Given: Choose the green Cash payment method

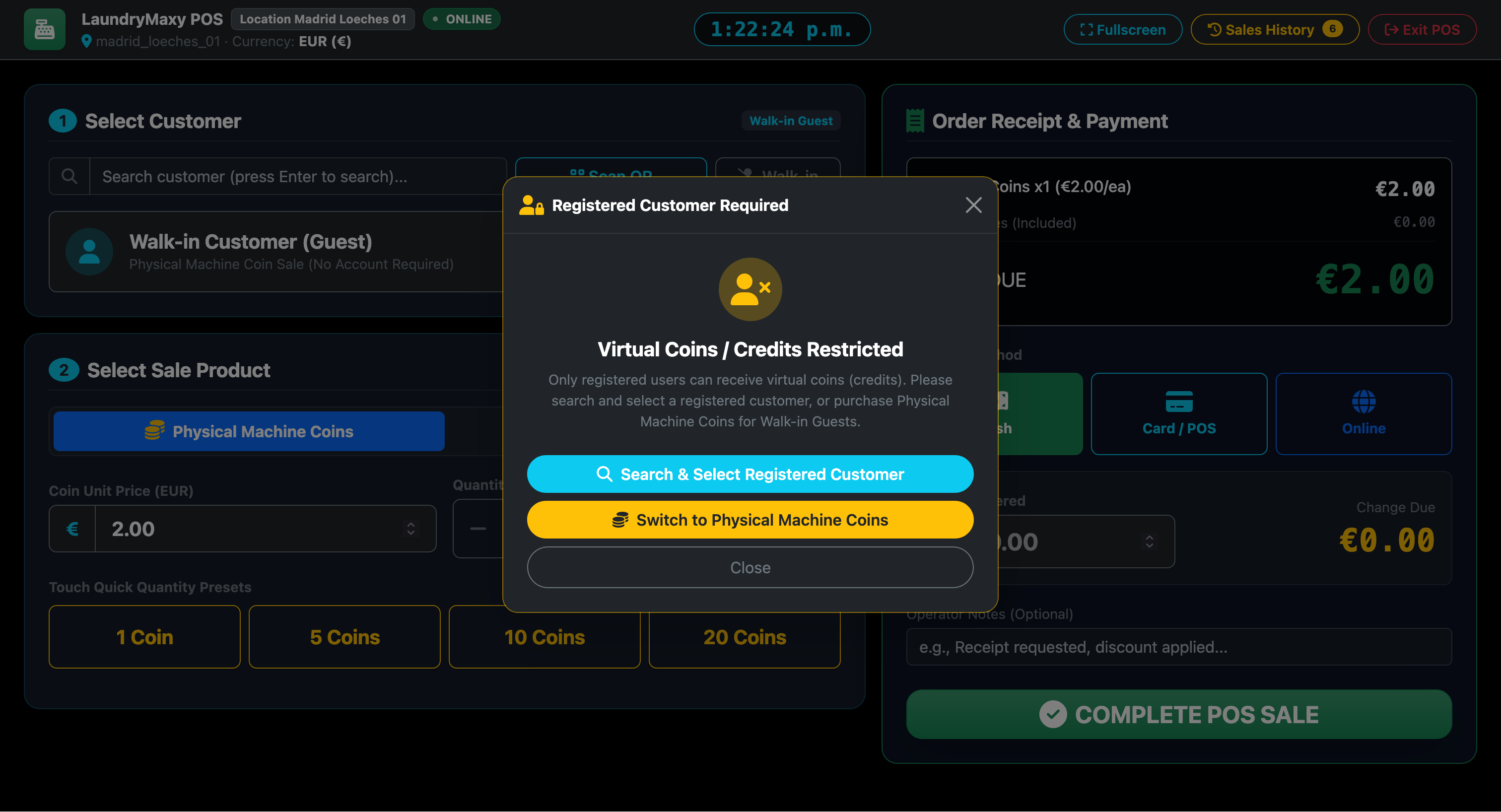Looking at the screenshot, I should tap(1040, 413).
